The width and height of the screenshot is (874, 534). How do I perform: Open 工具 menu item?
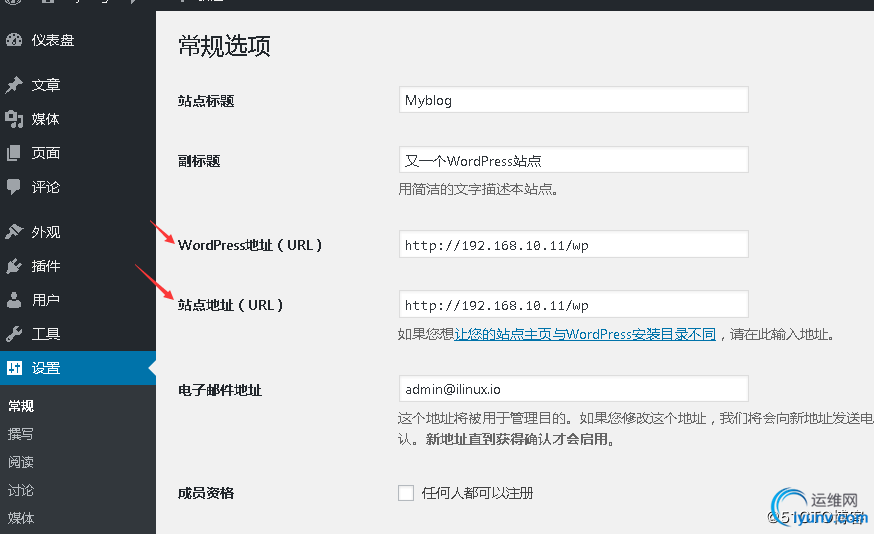(x=46, y=334)
